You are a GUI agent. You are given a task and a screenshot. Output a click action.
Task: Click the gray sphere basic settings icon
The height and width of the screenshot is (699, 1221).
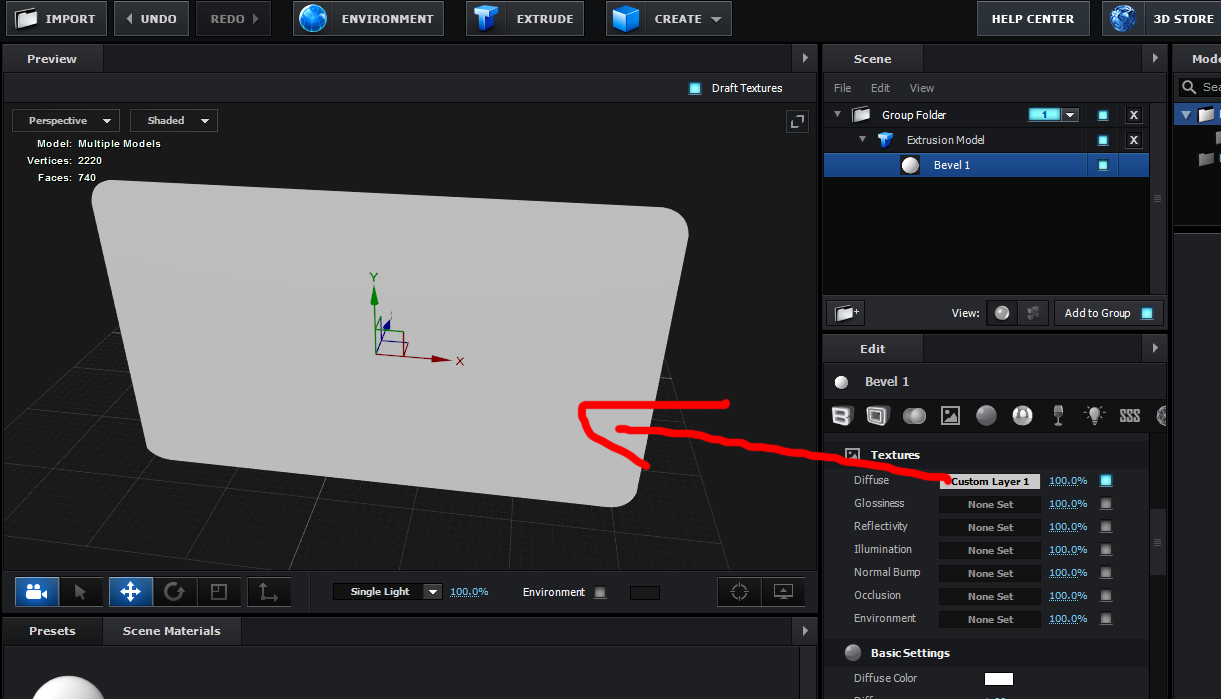tap(986, 415)
